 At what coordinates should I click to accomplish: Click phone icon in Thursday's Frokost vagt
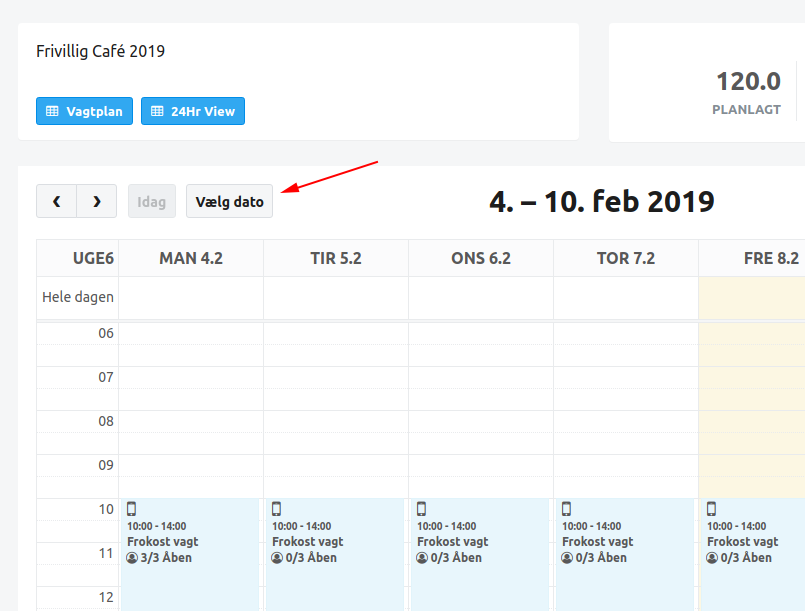566,509
